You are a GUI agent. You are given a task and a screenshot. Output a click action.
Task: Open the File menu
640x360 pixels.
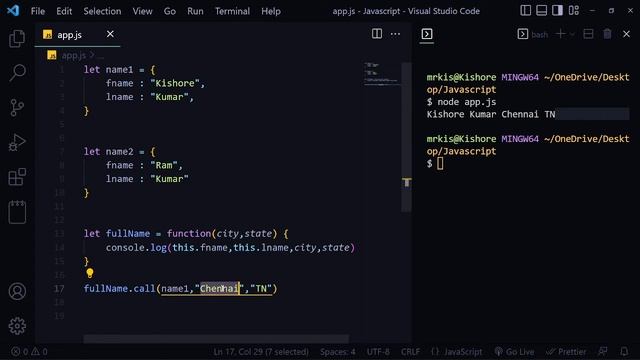[x=38, y=11]
